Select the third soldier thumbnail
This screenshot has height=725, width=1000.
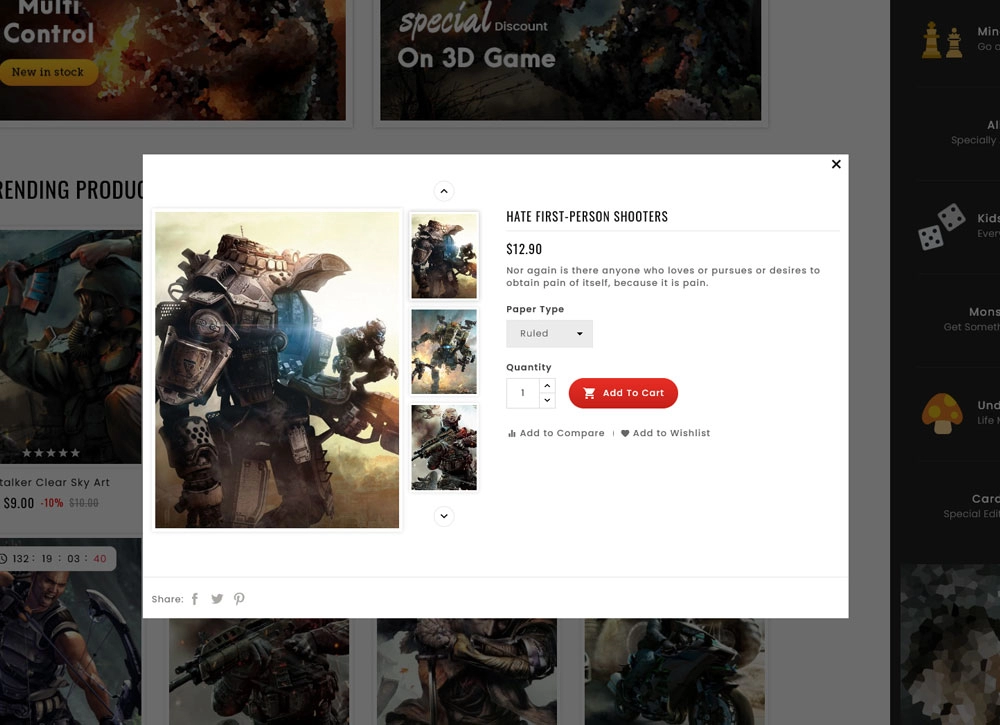444,447
